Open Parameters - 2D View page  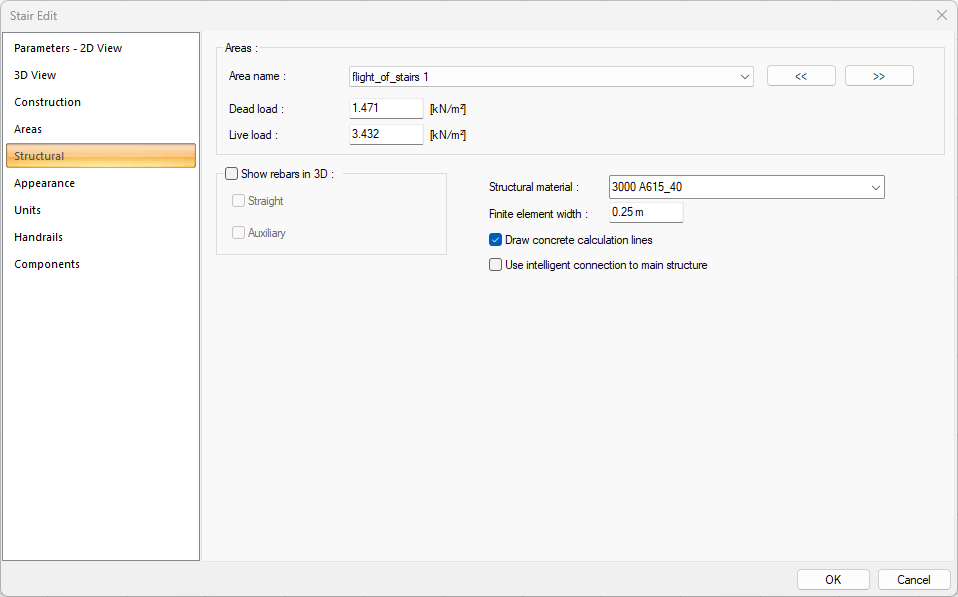68,48
